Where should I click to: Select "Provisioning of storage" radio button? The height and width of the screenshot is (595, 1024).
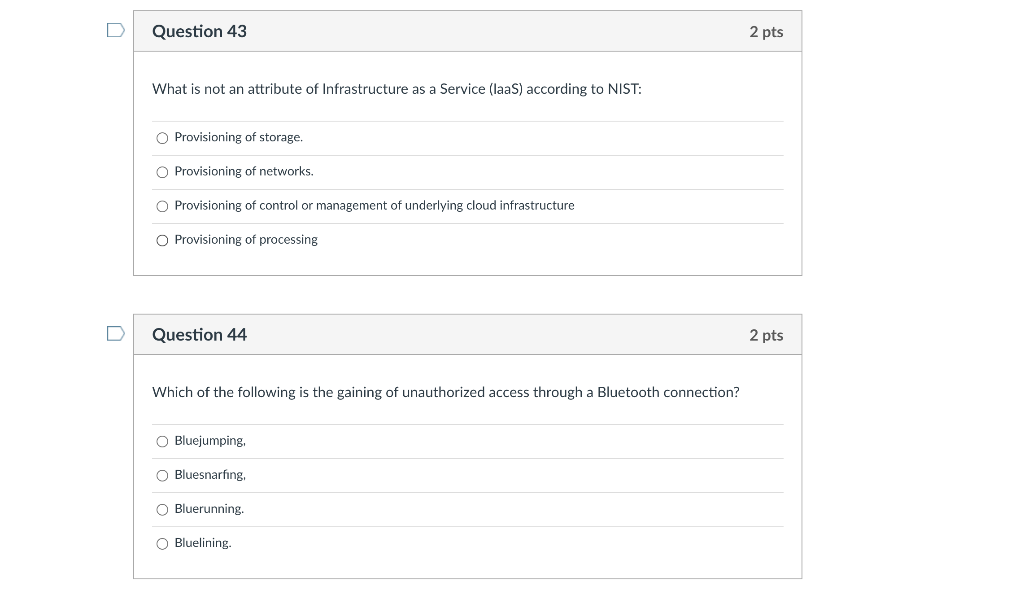[x=162, y=137]
